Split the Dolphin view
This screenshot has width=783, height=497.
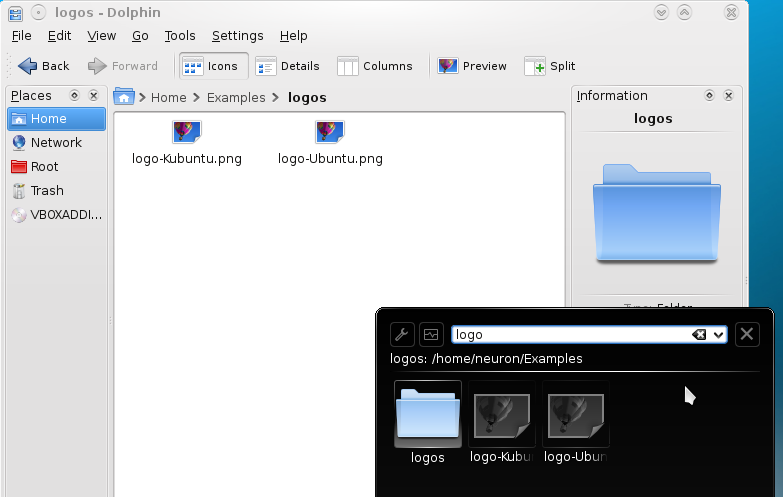click(x=549, y=66)
